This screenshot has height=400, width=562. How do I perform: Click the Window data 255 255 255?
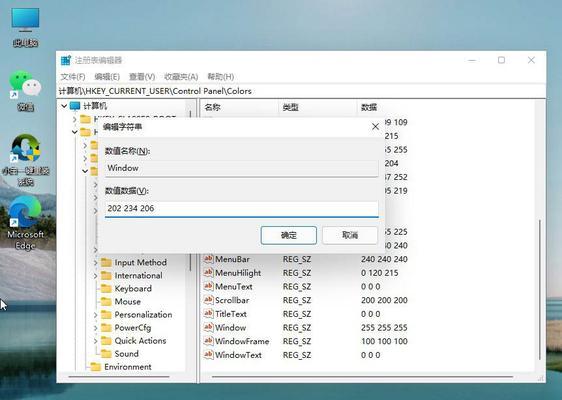[x=384, y=327]
